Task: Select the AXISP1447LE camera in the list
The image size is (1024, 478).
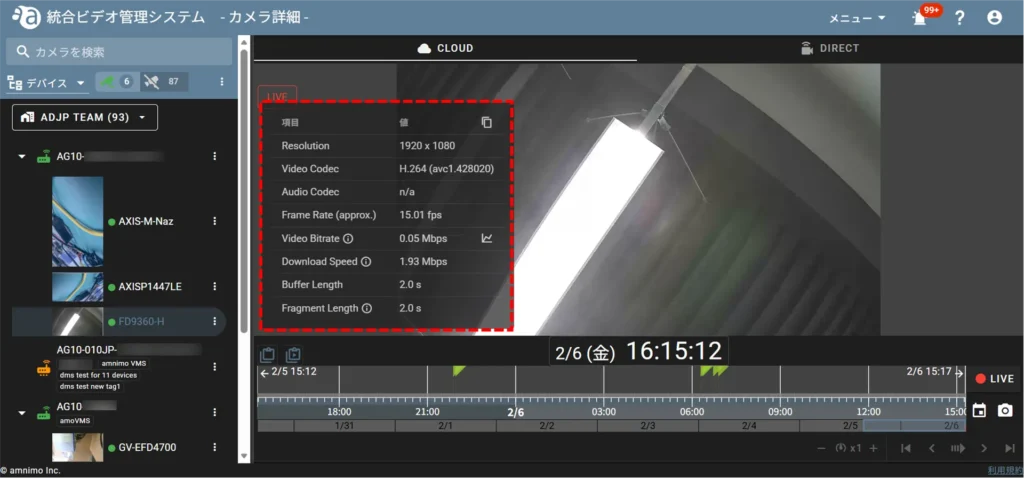Action: coord(149,287)
